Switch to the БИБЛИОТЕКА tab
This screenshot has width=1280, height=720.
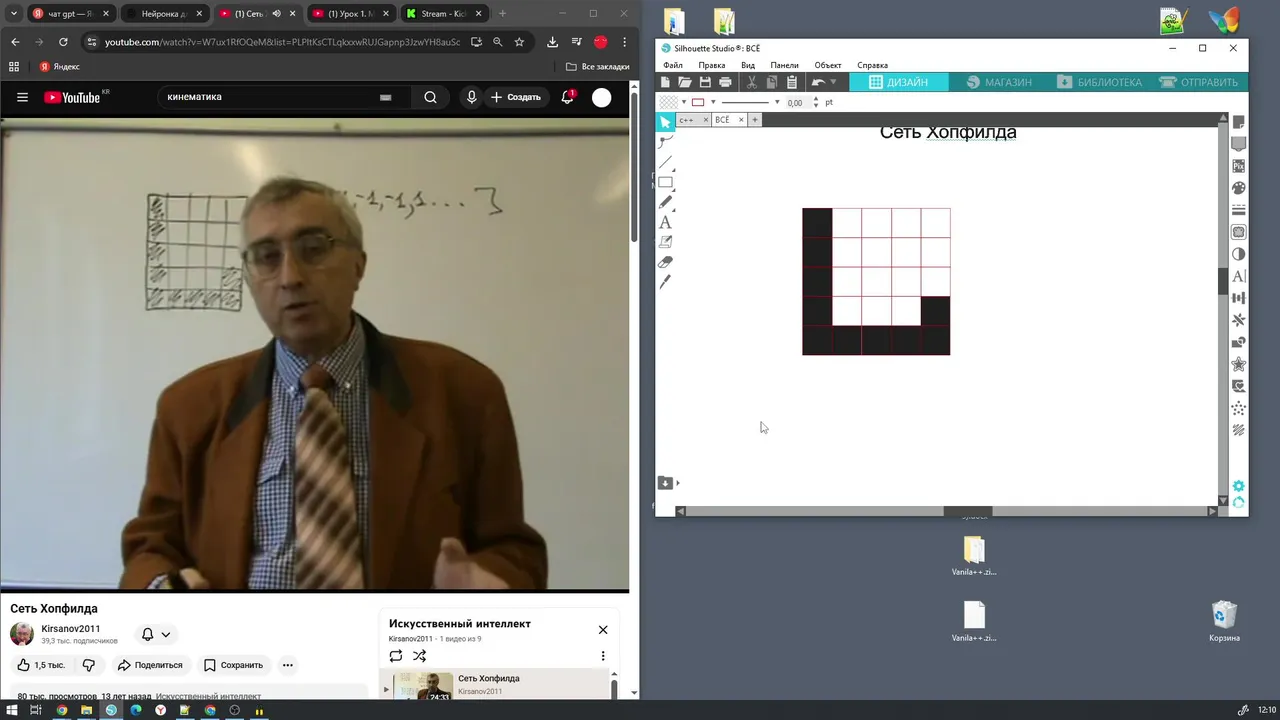[x=1099, y=82]
